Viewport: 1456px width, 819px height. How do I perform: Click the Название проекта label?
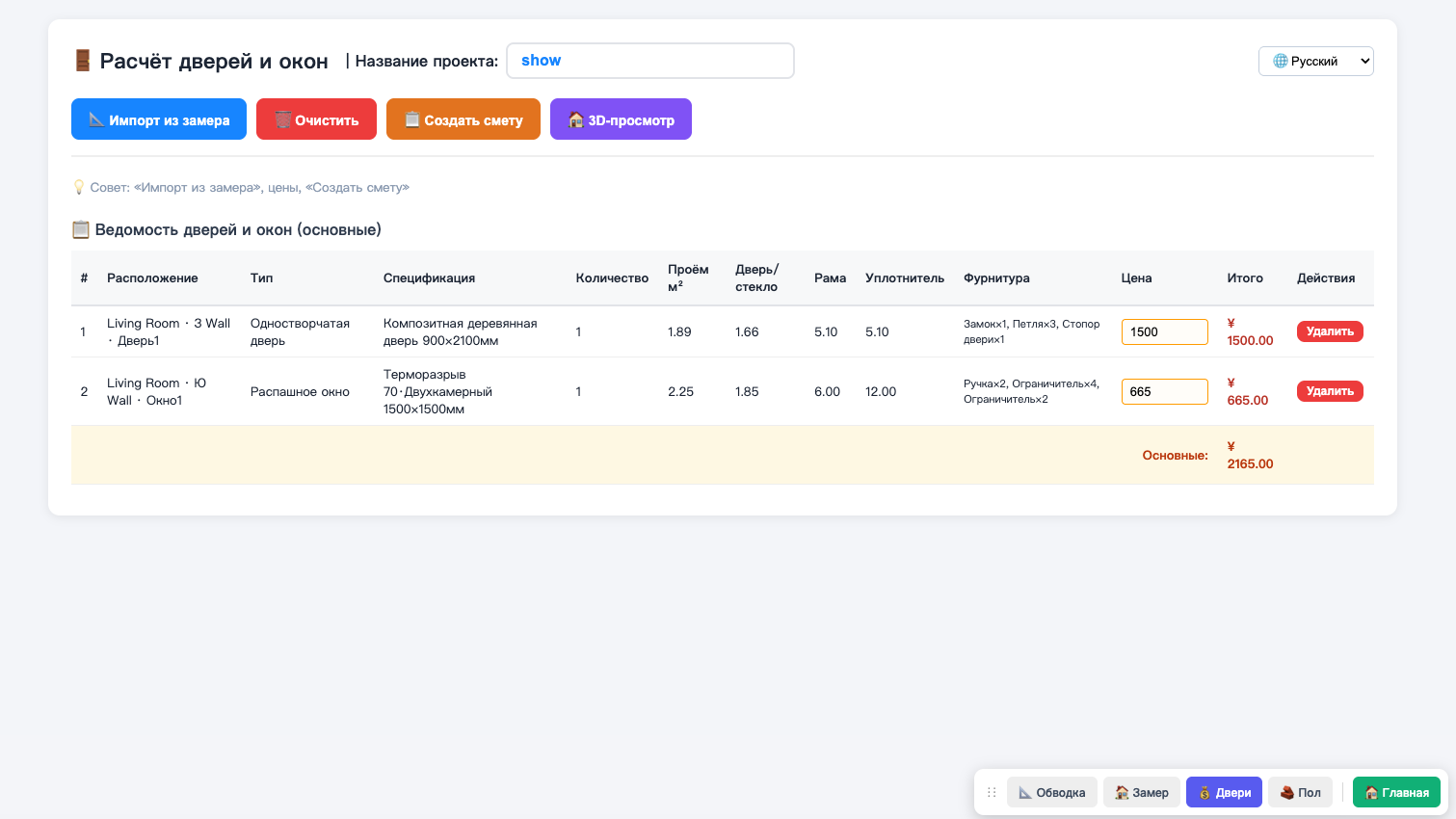click(426, 61)
